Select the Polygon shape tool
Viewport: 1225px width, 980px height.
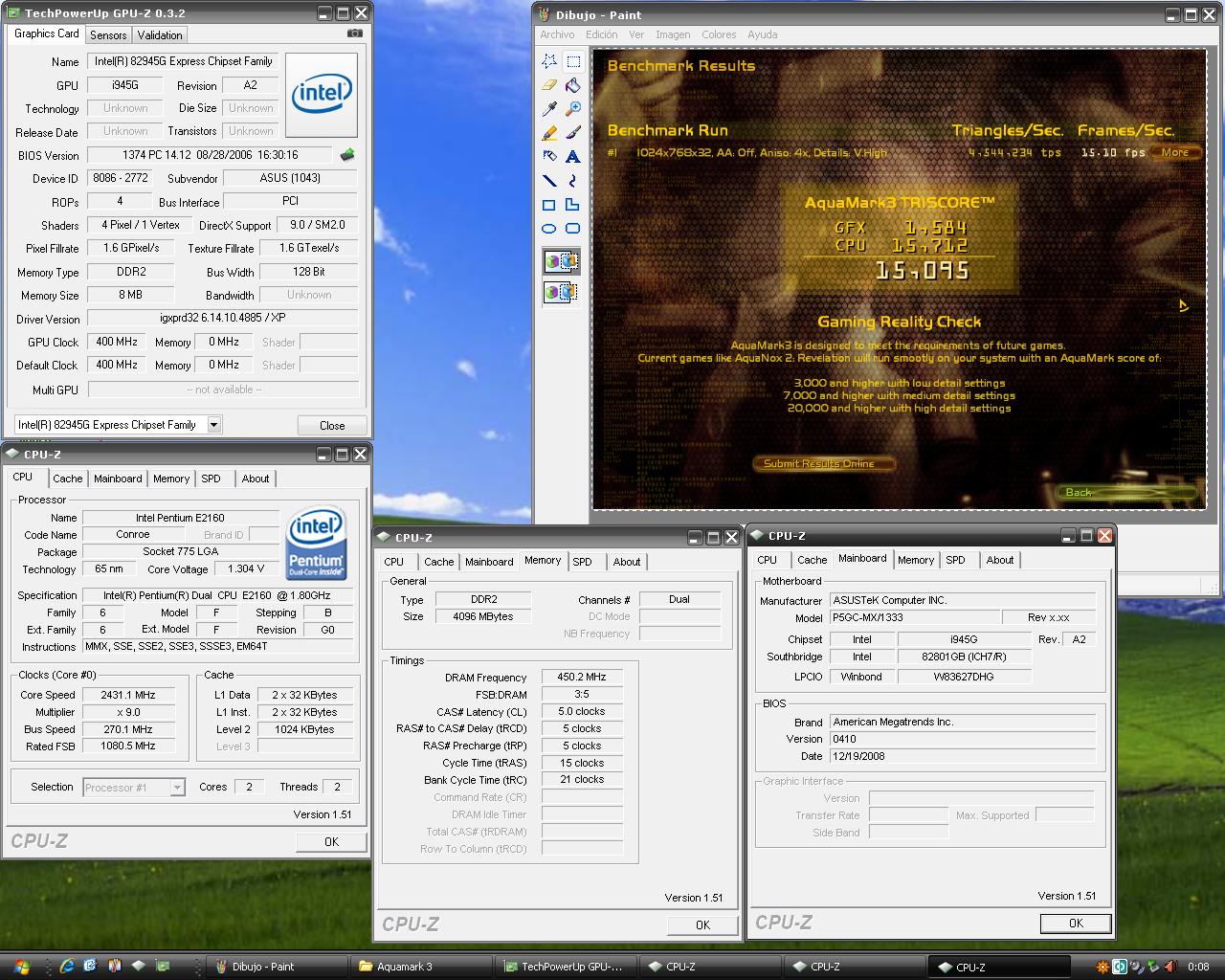pyautogui.click(x=572, y=204)
